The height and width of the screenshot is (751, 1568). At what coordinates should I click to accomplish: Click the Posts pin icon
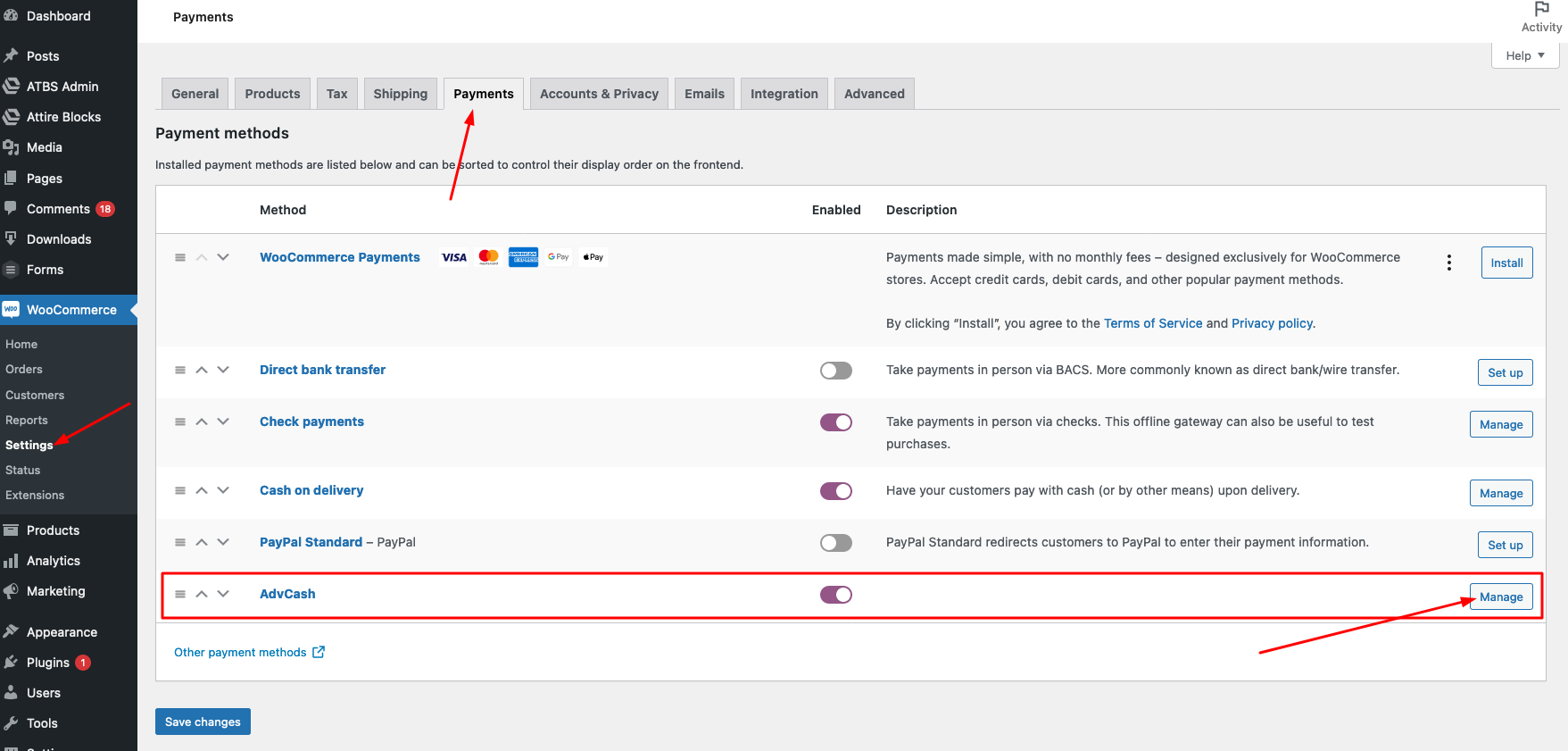pyautogui.click(x=11, y=55)
